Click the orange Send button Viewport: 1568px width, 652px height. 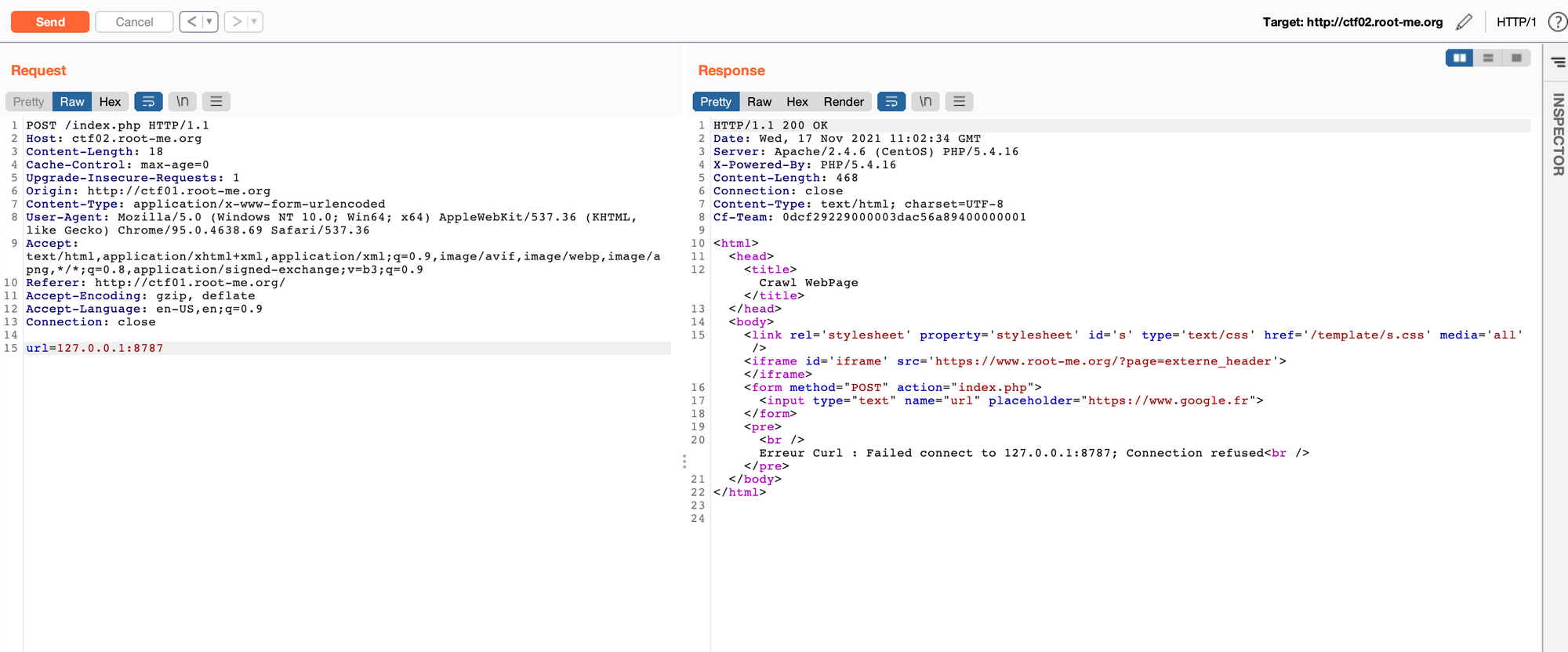pos(50,22)
